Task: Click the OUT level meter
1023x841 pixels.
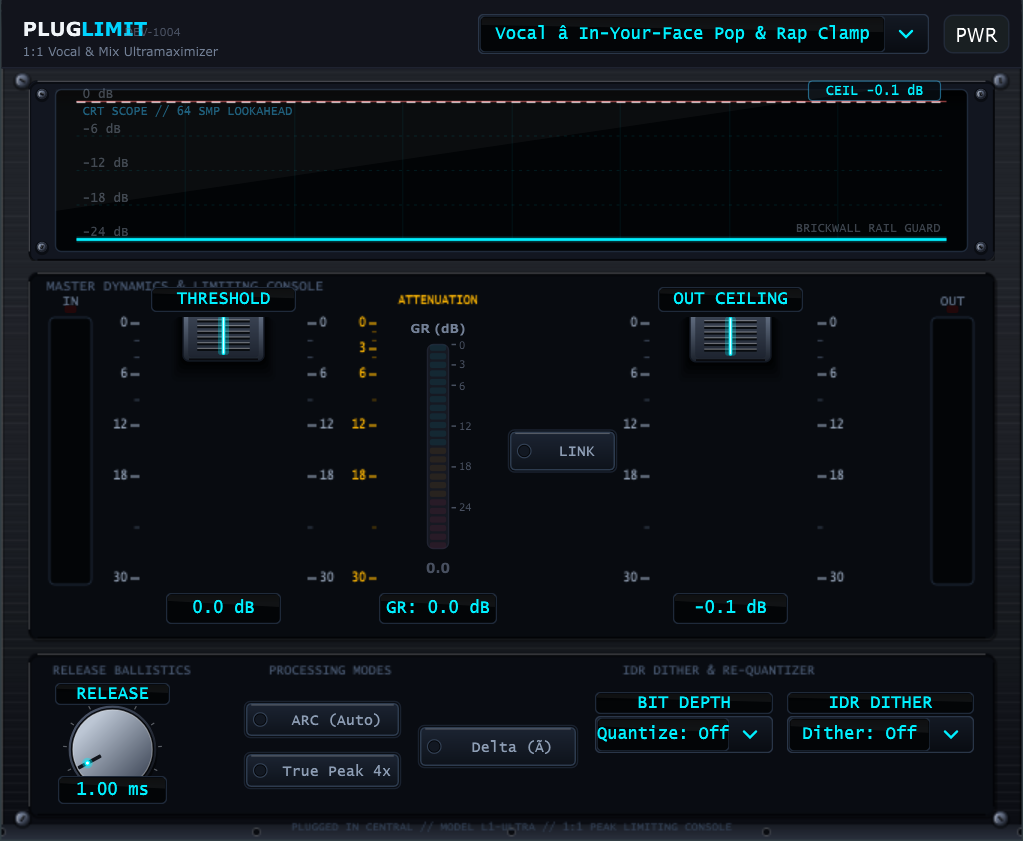Action: [x=952, y=450]
